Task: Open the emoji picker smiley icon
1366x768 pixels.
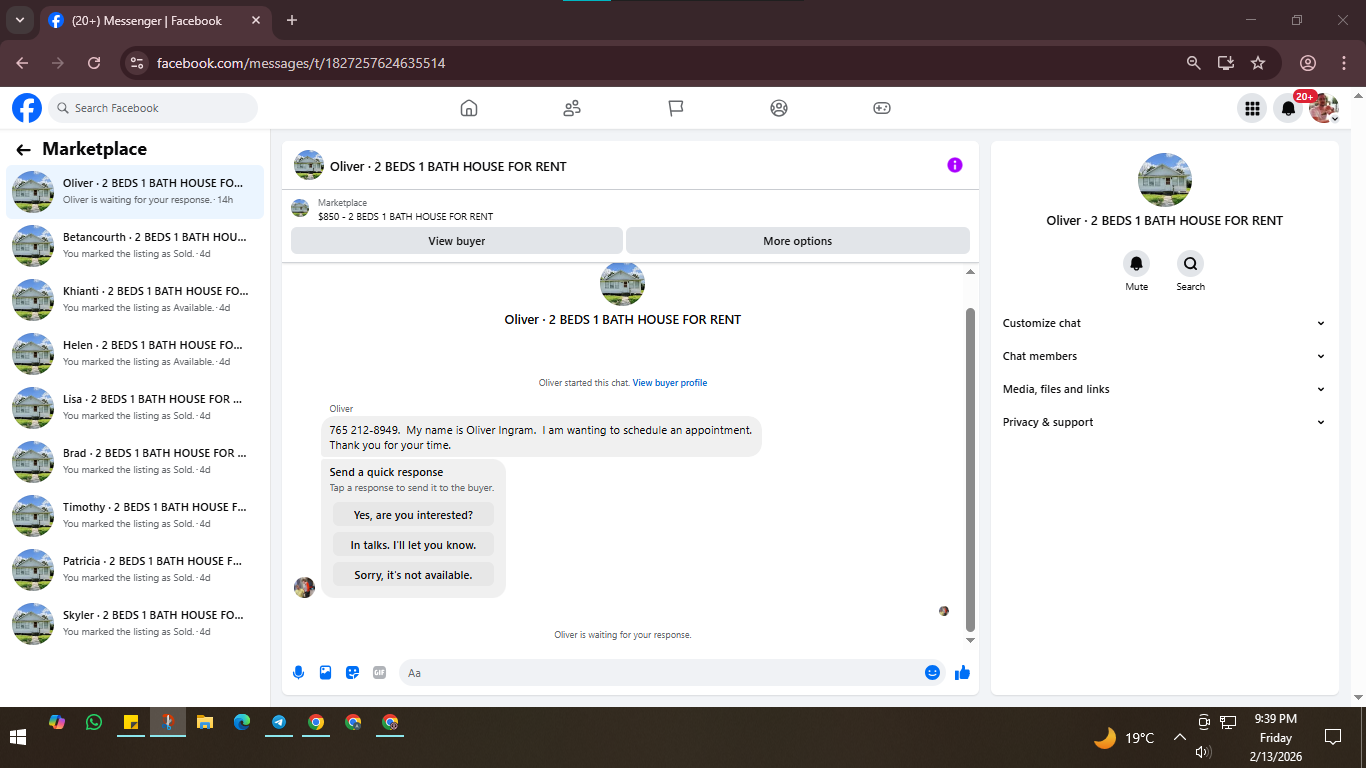Action: point(932,673)
